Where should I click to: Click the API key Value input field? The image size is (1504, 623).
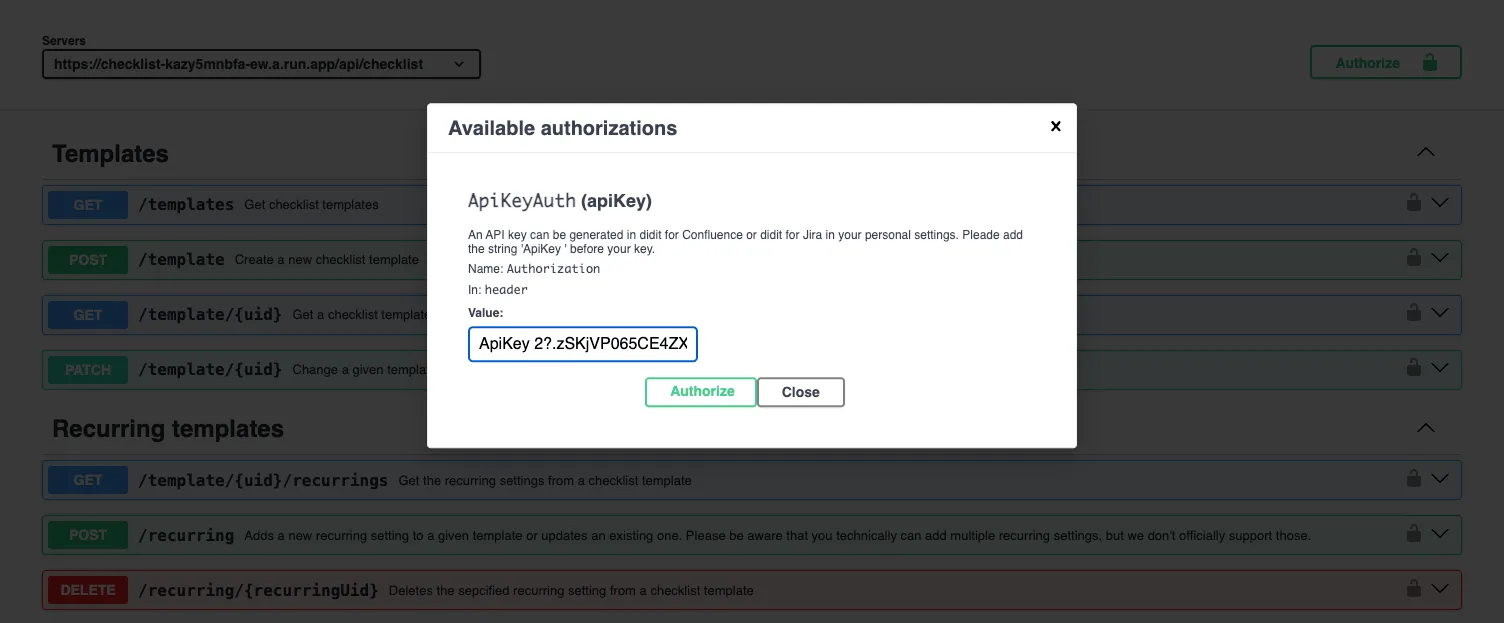[583, 344]
